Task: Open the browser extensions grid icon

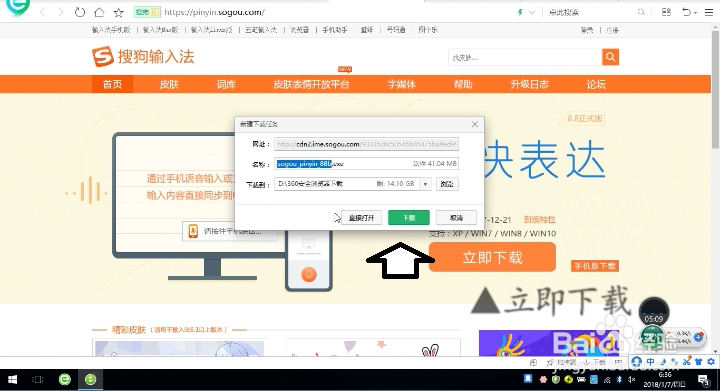Action: (x=666, y=12)
